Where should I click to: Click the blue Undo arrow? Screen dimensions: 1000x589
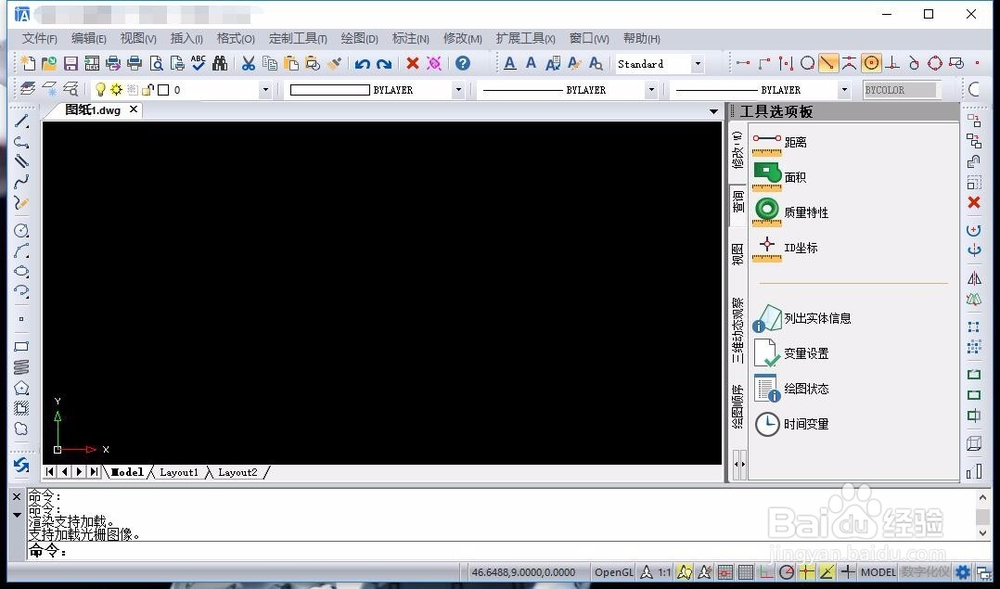(362, 64)
